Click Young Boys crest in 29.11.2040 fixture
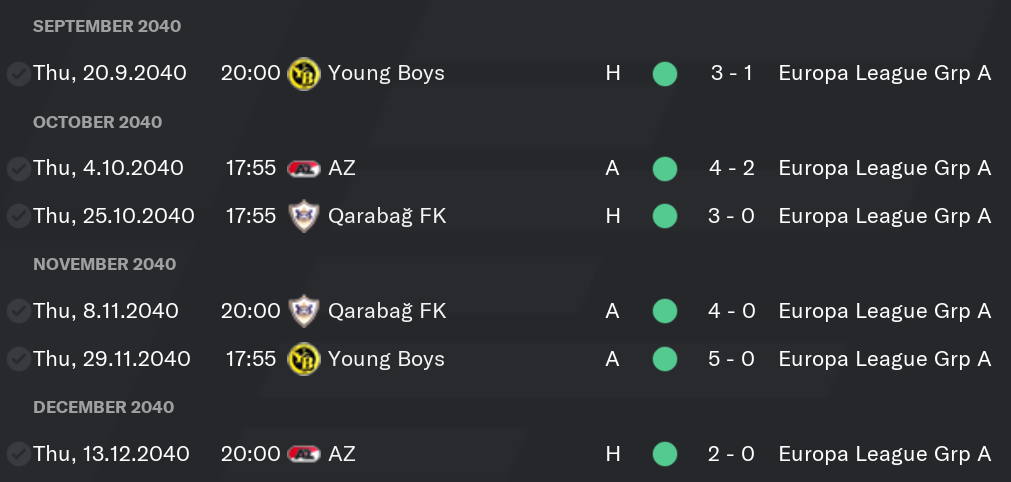Viewport: 1011px width, 482px height. click(304, 359)
